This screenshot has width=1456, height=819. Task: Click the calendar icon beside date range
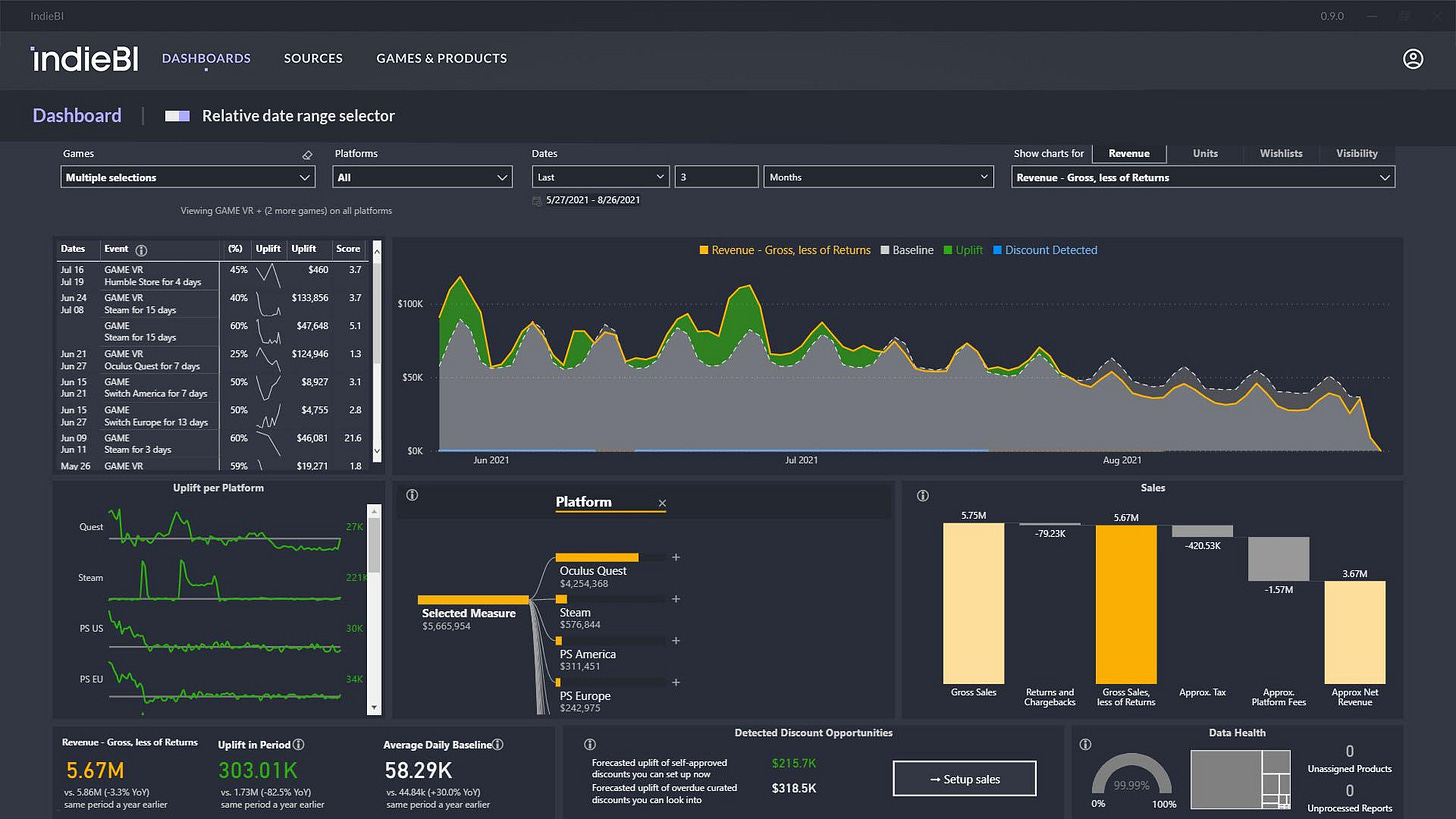pyautogui.click(x=538, y=200)
